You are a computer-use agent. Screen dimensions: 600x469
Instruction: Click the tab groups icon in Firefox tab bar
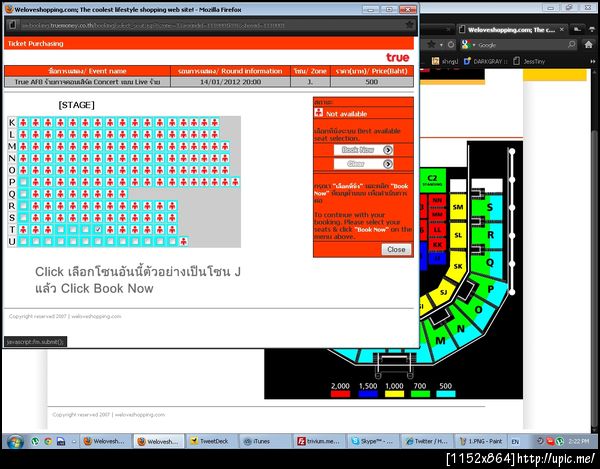click(x=577, y=29)
